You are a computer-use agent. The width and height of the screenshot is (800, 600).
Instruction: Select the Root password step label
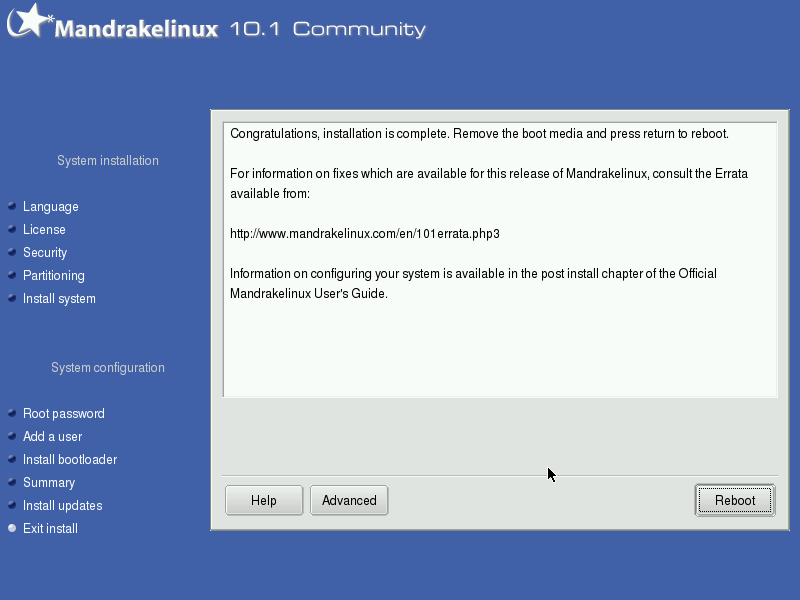pos(64,413)
